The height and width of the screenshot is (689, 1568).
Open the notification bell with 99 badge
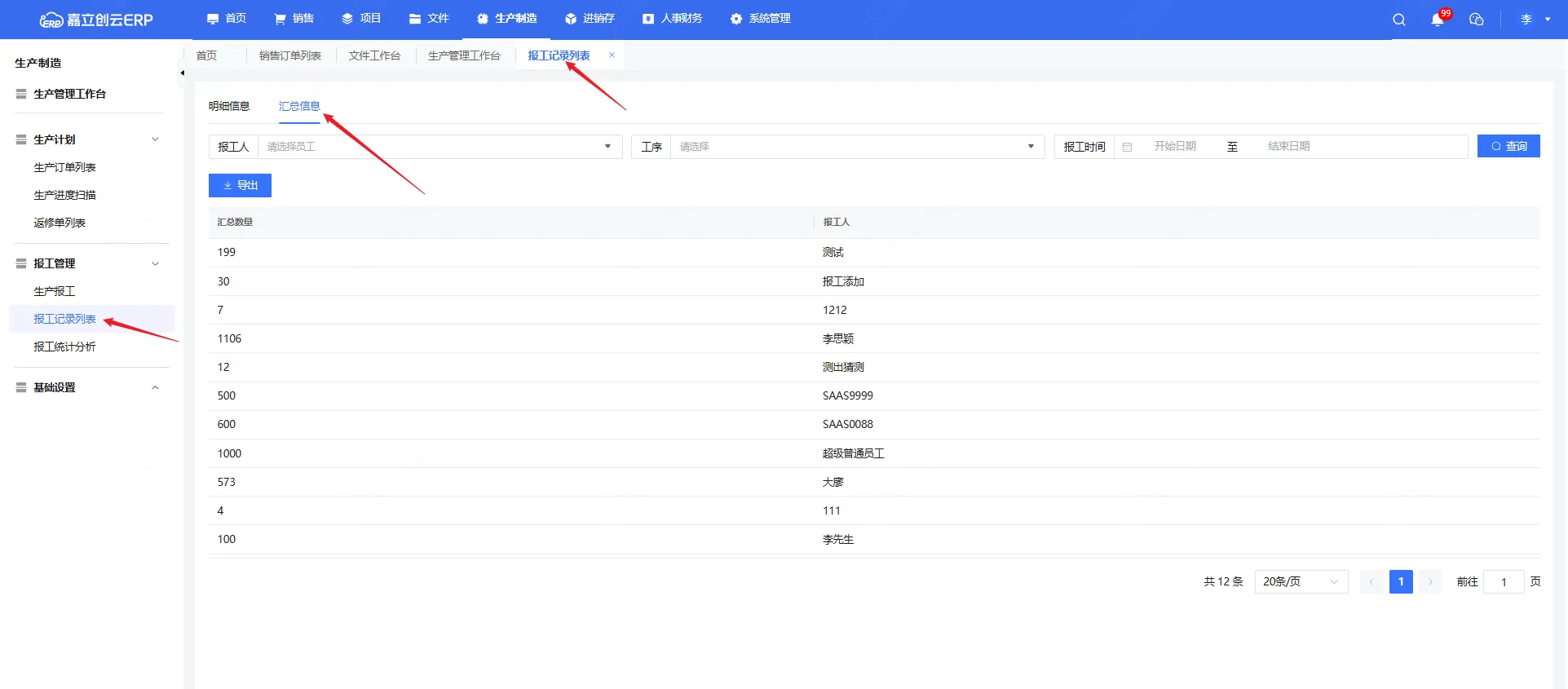pyautogui.click(x=1437, y=20)
